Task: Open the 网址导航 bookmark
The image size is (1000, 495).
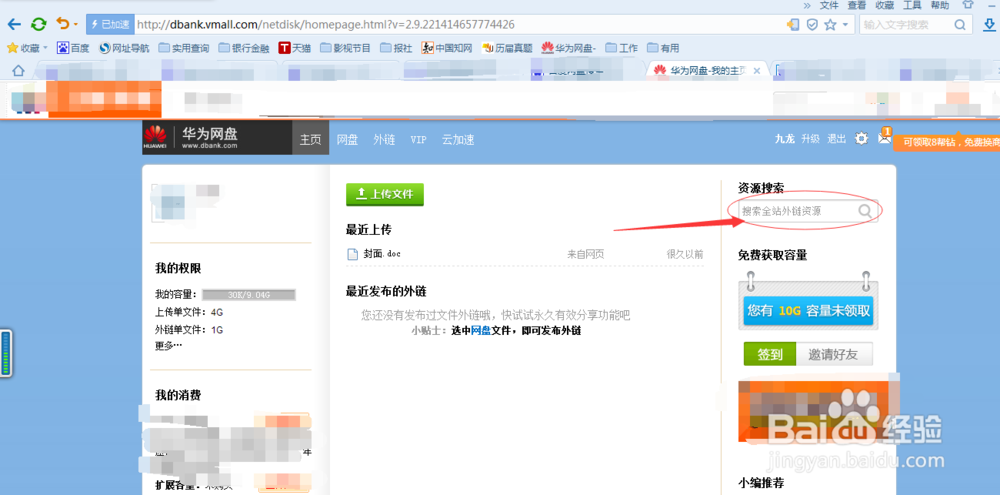Action: coord(124,48)
